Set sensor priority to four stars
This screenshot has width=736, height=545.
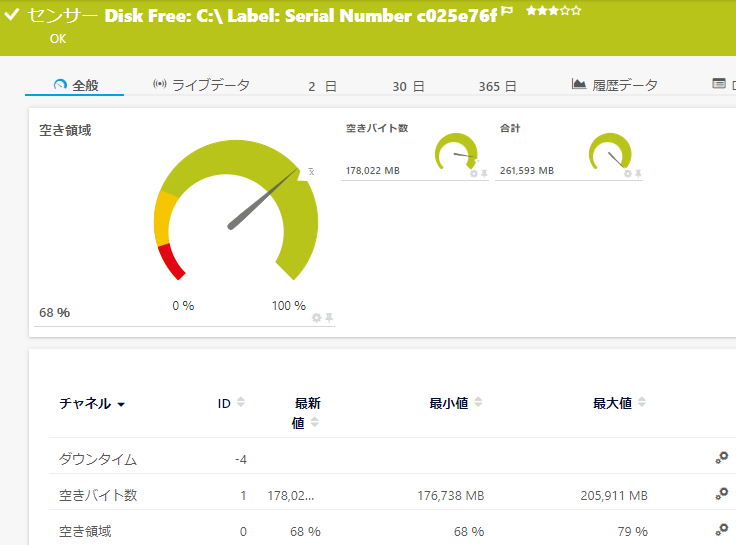565,10
